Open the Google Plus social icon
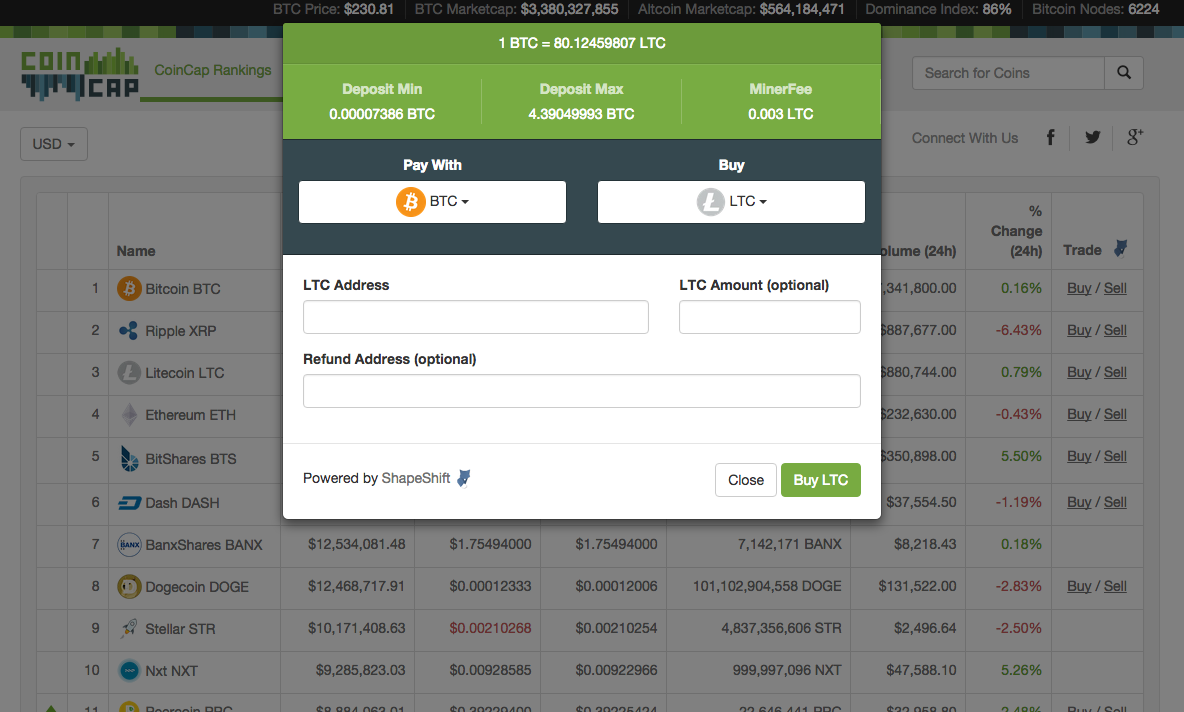 coord(1135,137)
